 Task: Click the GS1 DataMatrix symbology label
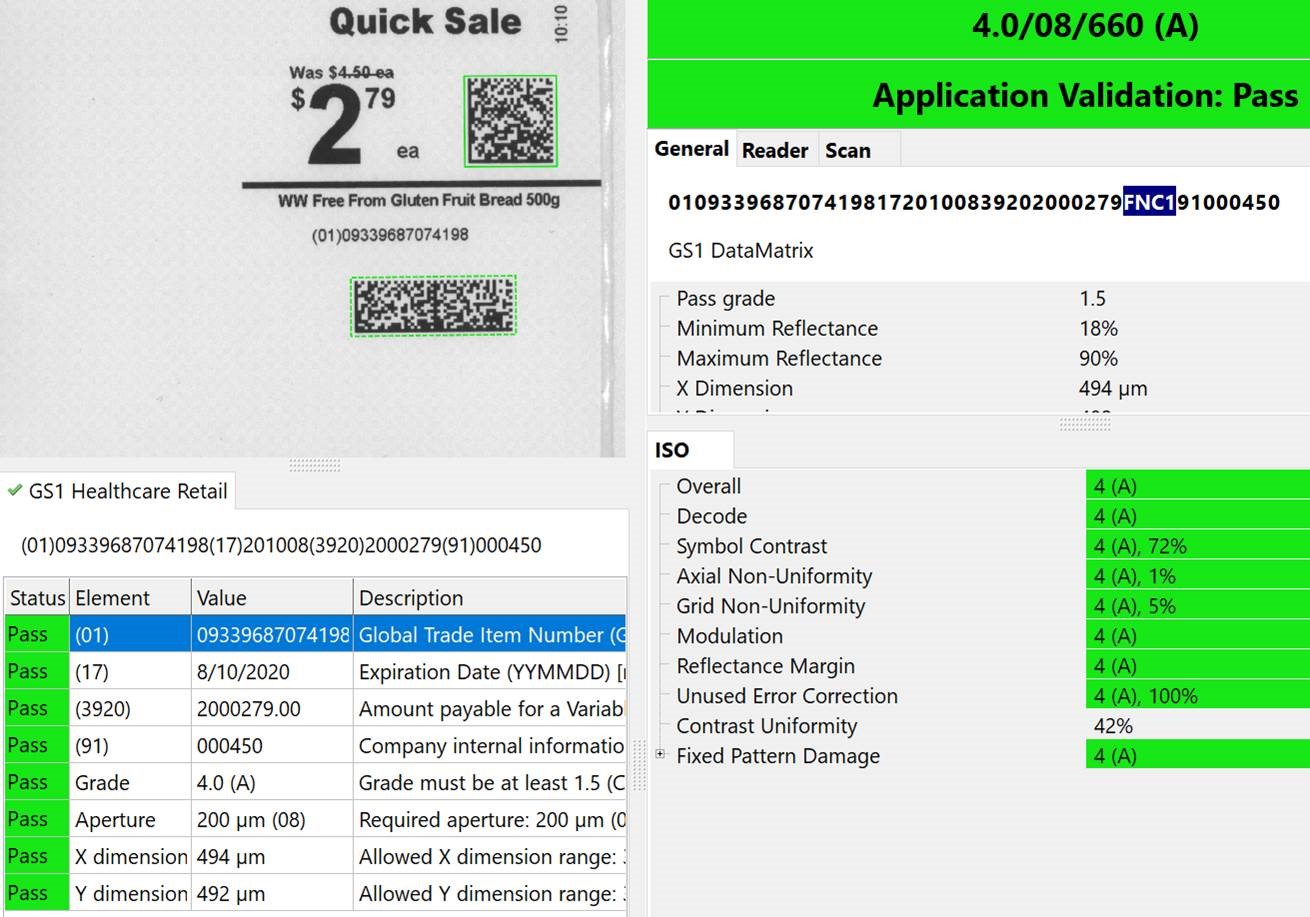coord(741,250)
